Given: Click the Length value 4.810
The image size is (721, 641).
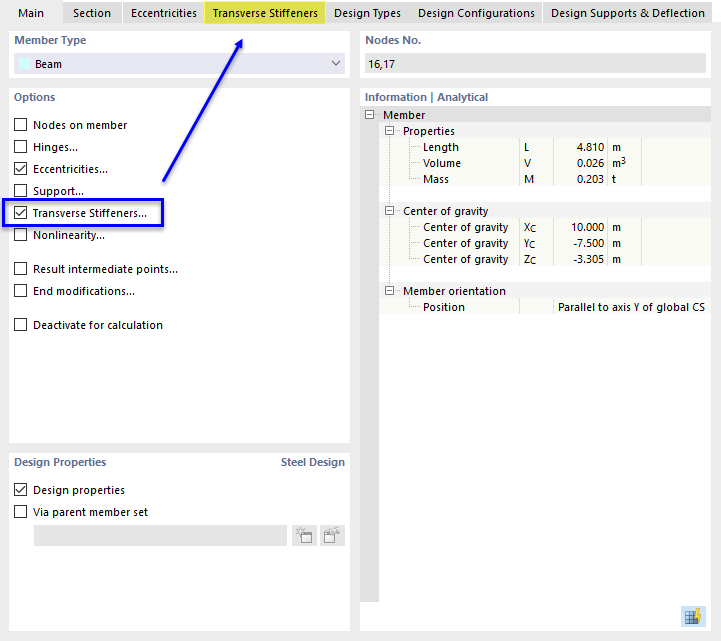Looking at the screenshot, I should (x=590, y=147).
